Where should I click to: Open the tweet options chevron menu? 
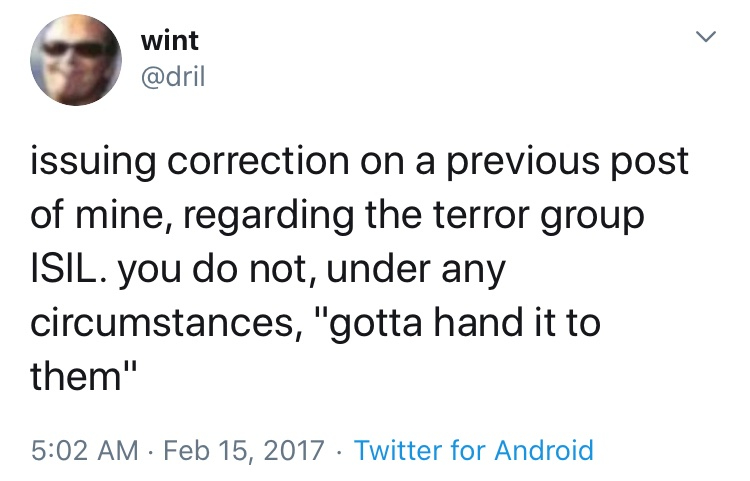[706, 39]
